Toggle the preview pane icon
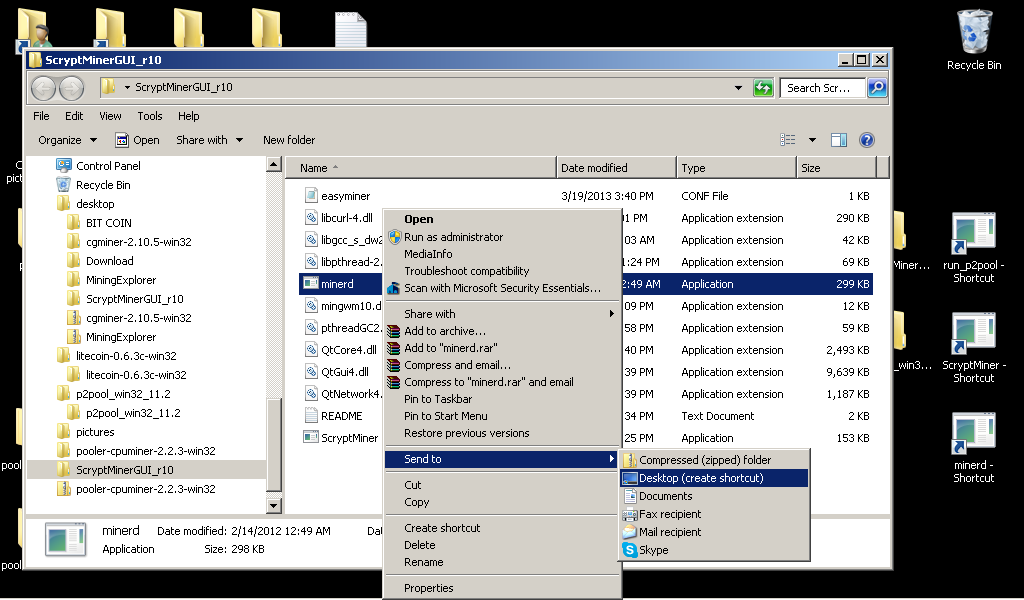Screen dimensions: 1024x600 (839, 140)
